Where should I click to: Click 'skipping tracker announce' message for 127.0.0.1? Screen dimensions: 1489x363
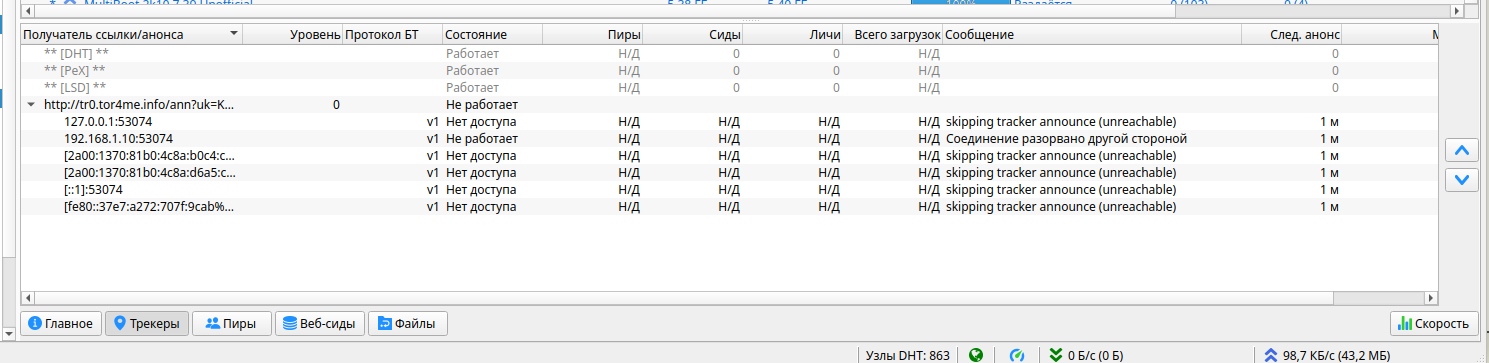click(x=1061, y=121)
